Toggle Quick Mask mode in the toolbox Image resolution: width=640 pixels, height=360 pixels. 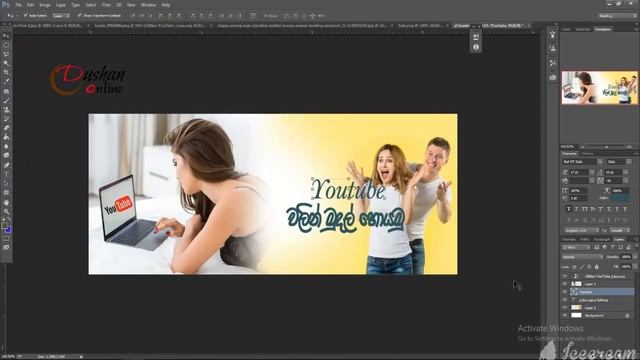pos(6,238)
